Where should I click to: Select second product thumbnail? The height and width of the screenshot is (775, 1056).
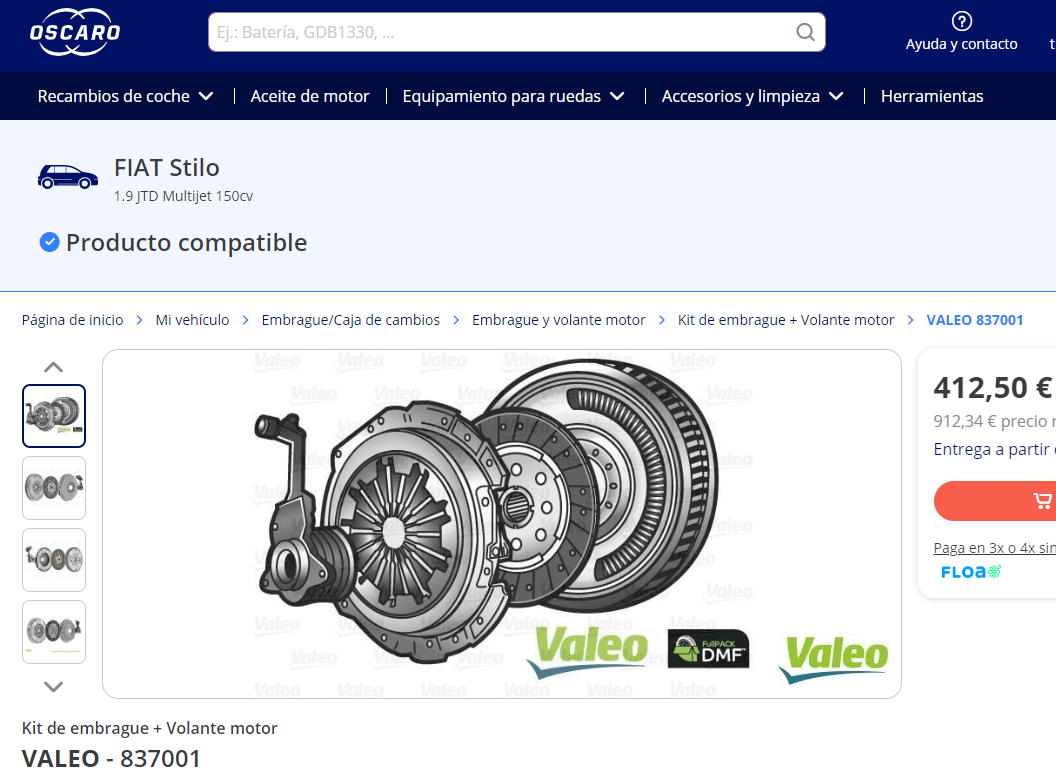click(54, 488)
